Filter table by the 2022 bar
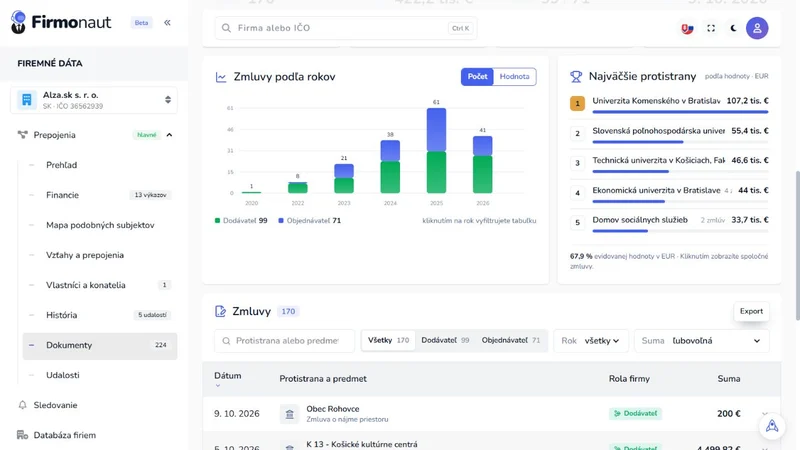 point(298,187)
